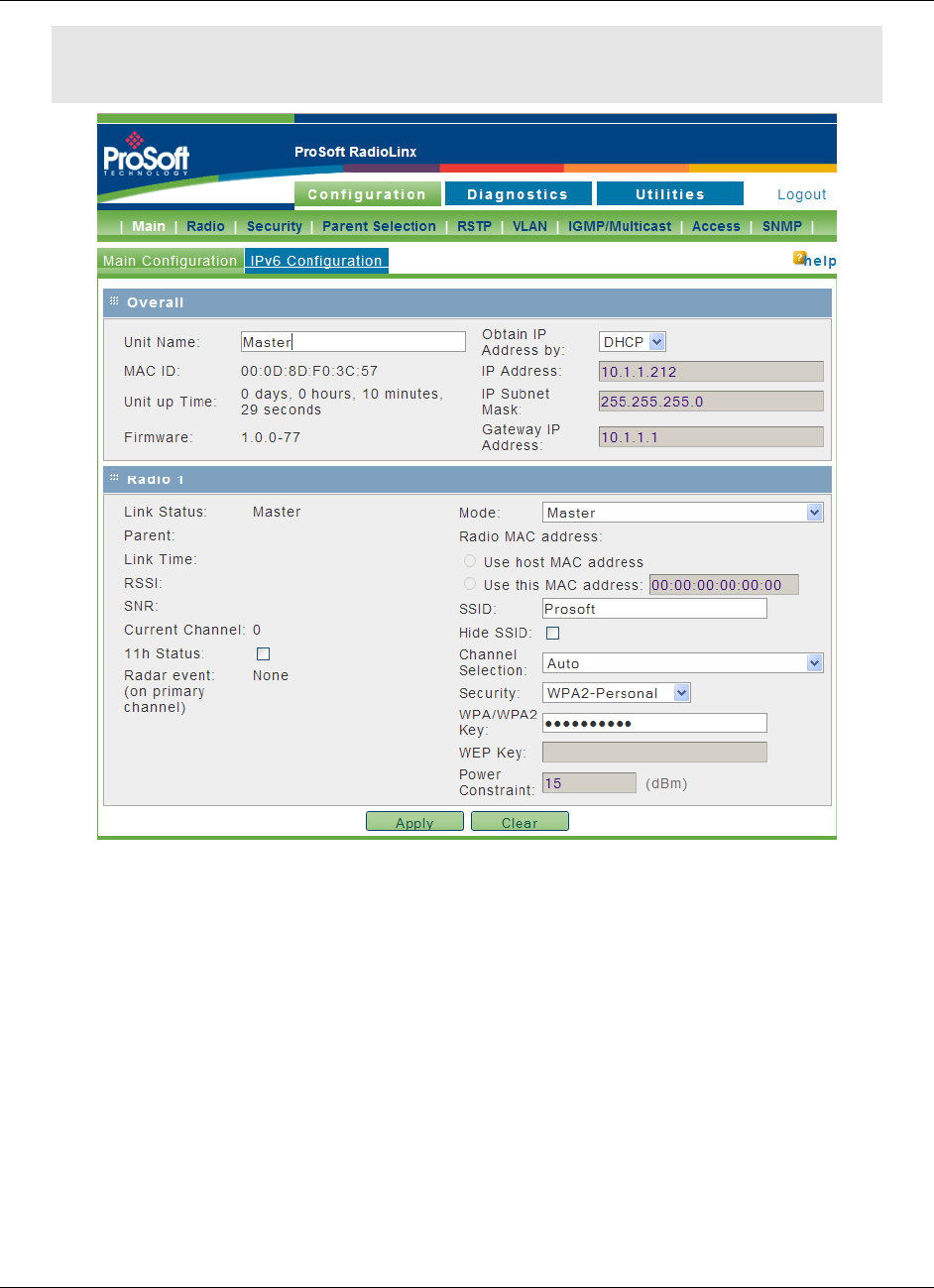Click the Clear button
Viewport: 934px width, 1288px height.
click(x=520, y=822)
